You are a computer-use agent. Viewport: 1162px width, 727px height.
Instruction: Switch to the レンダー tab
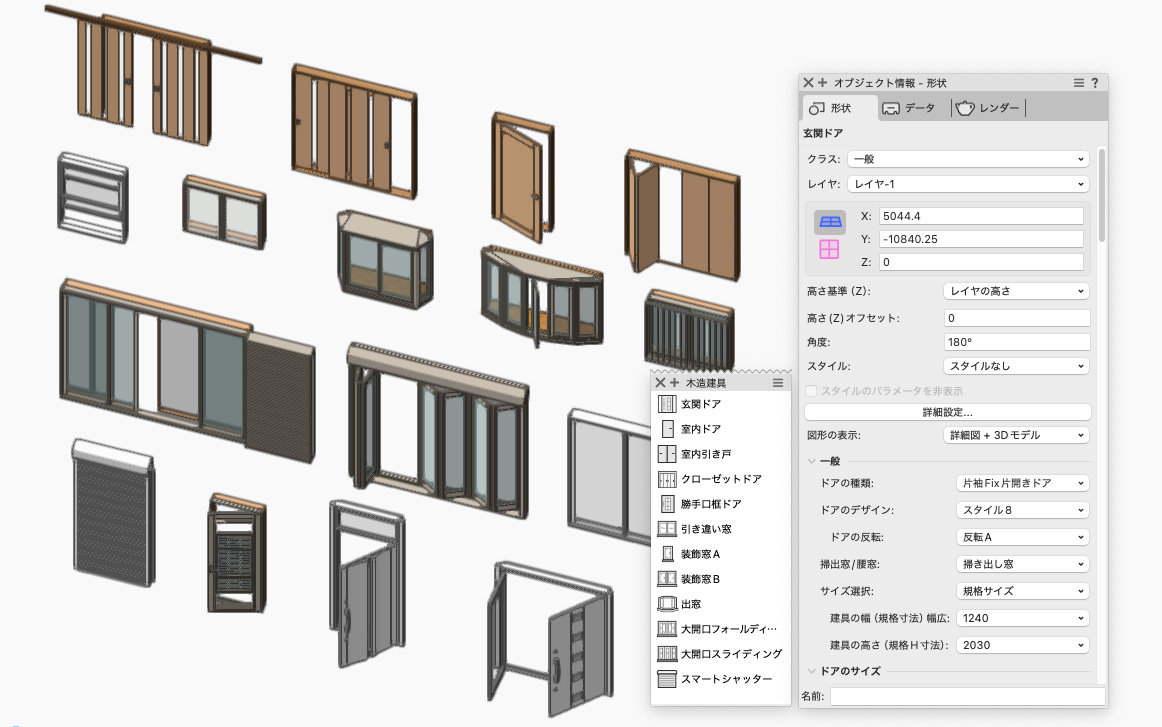[988, 108]
